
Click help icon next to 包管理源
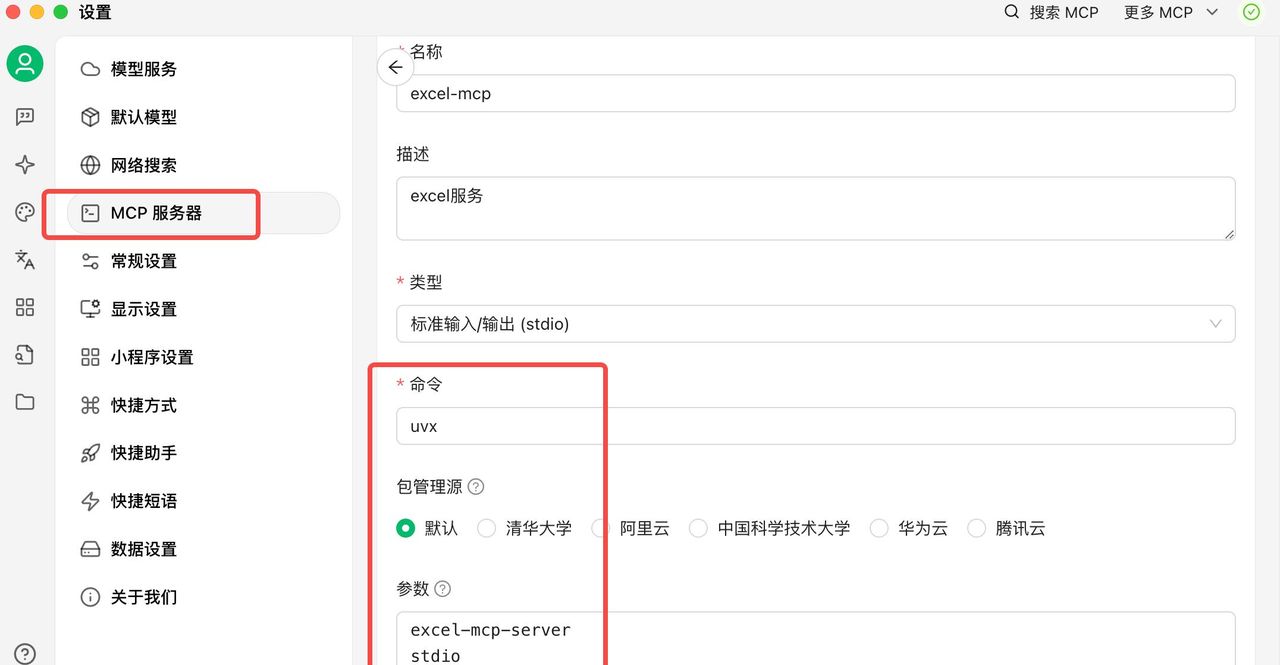tap(476, 487)
